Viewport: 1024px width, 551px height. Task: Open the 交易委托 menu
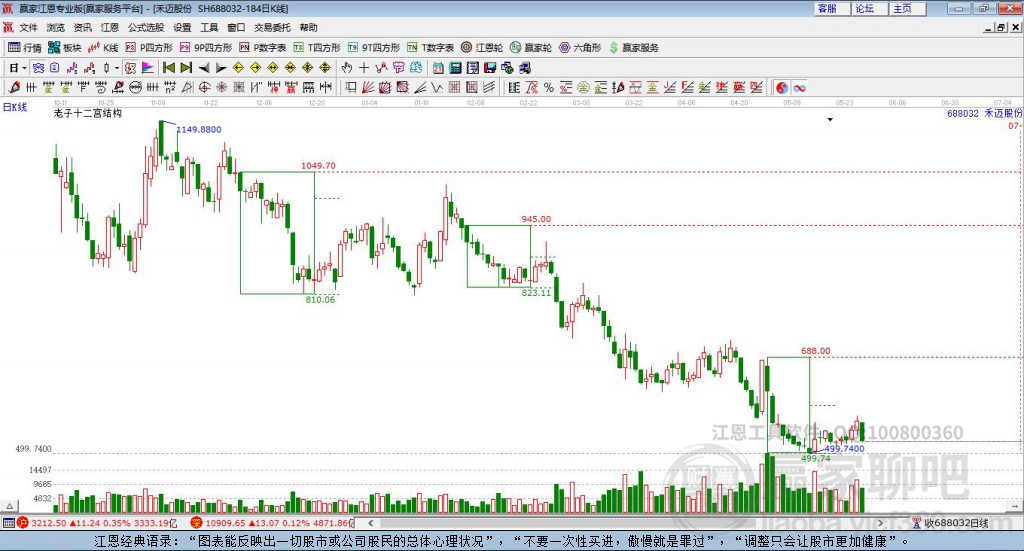click(x=272, y=27)
